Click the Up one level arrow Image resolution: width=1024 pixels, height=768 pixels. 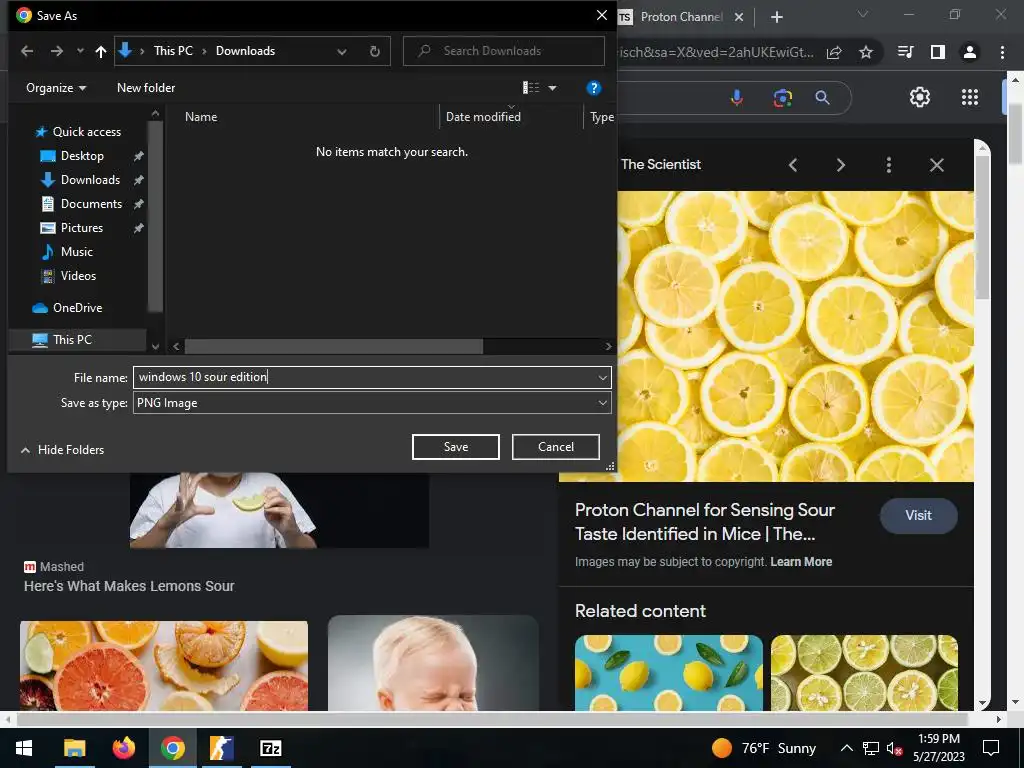(x=100, y=51)
